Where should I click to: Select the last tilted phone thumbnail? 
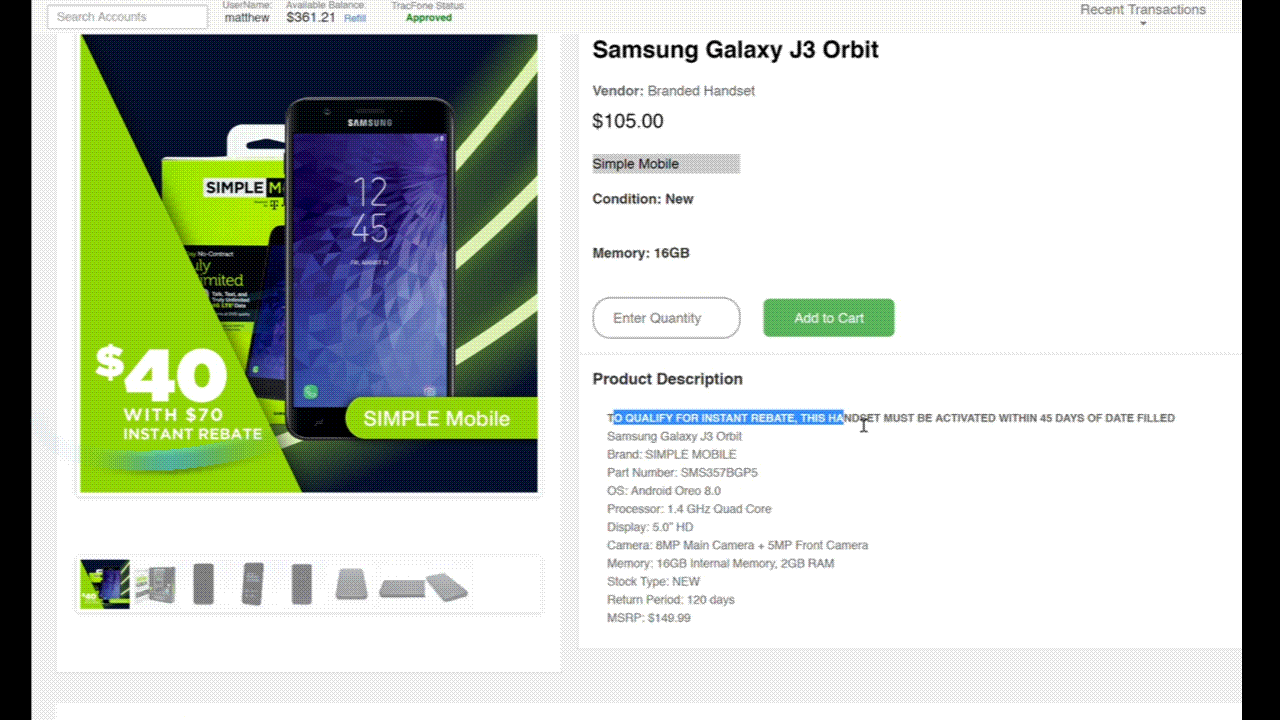pyautogui.click(x=447, y=586)
